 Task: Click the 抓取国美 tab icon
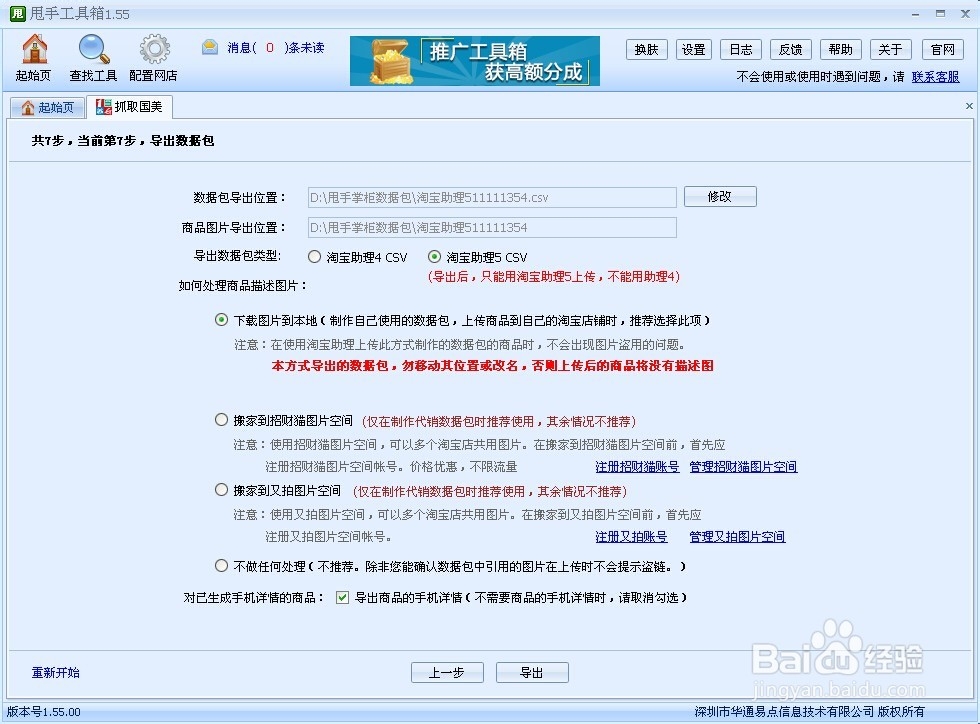[103, 106]
